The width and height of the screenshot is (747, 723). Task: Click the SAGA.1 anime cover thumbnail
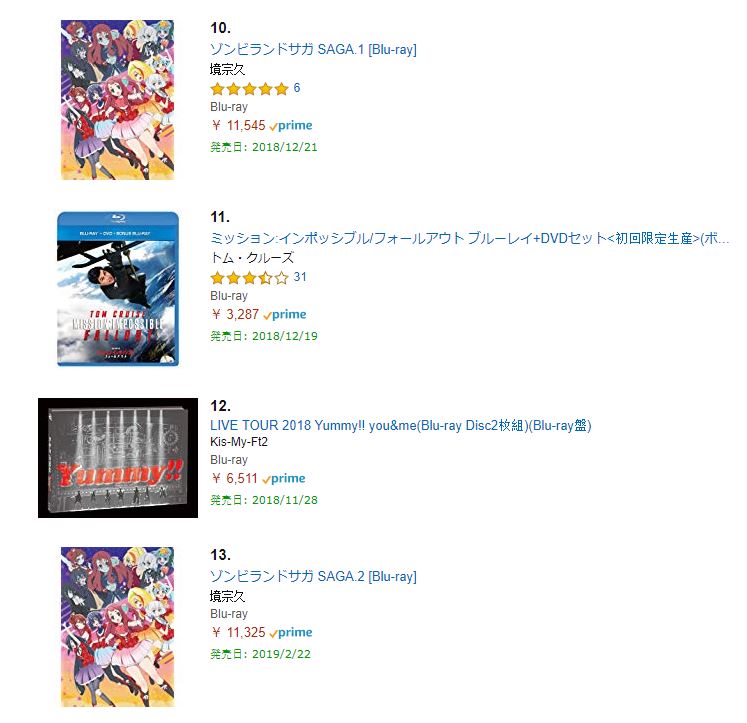pos(118,100)
